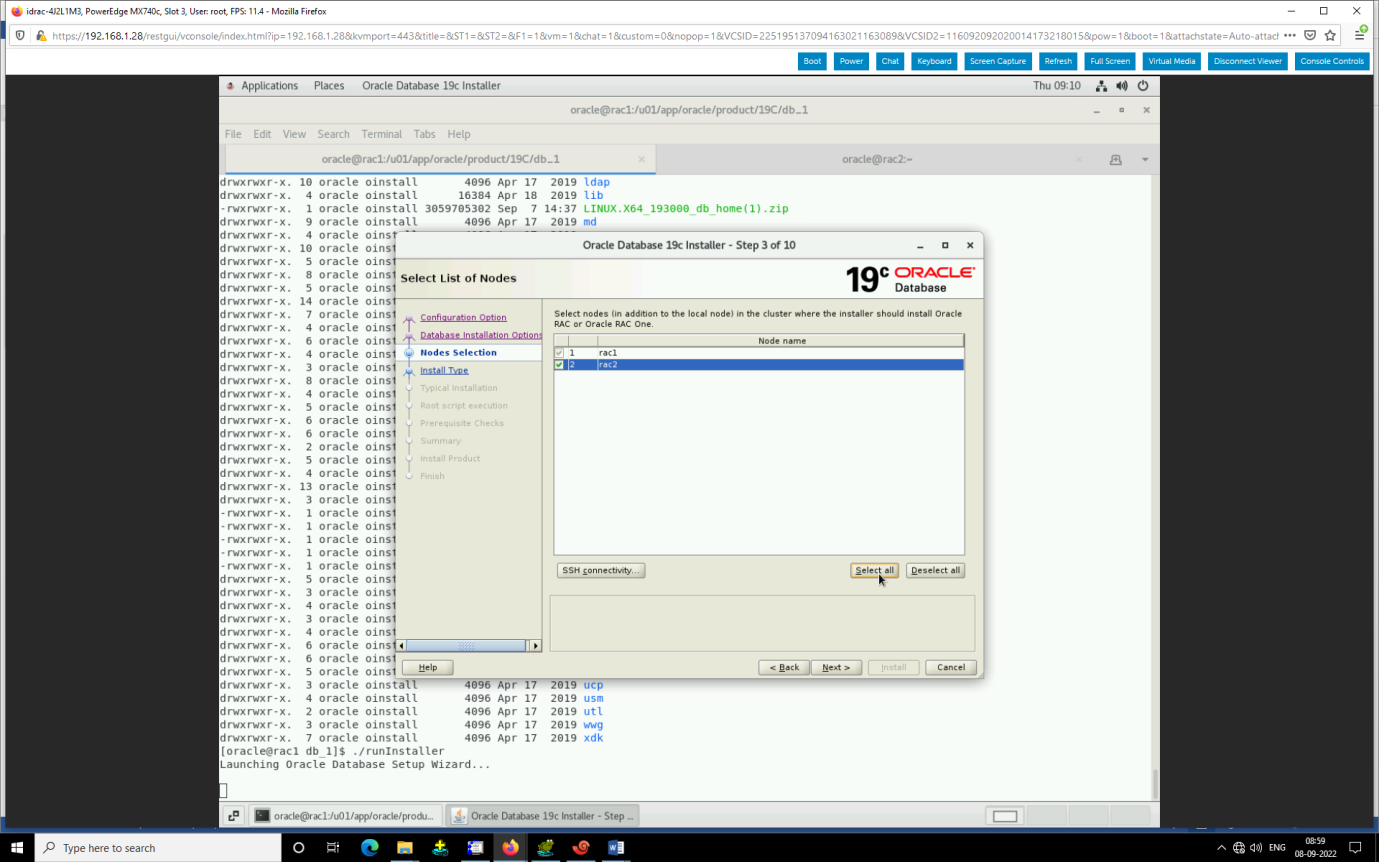Open the GNOME Applications menu
Image resolution: width=1379 pixels, height=862 pixels.
[269, 86]
